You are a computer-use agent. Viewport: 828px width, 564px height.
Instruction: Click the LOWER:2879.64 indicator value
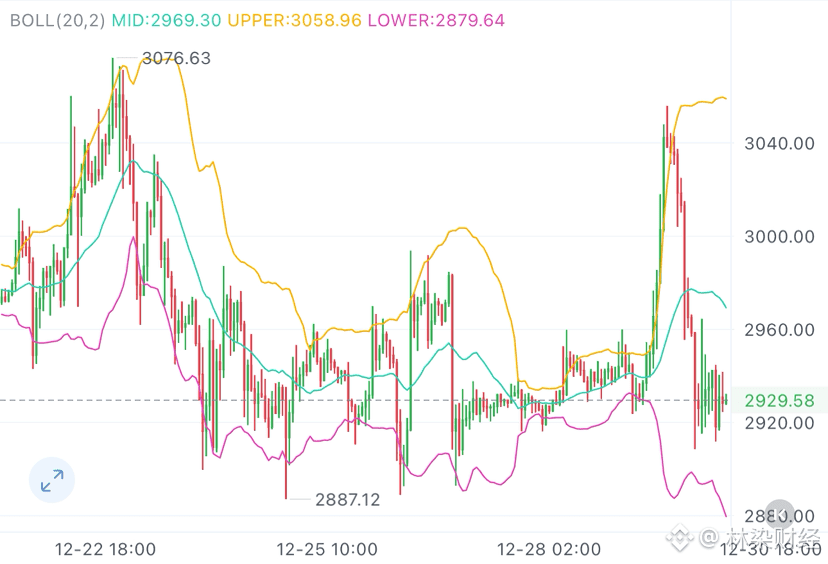[x=436, y=19]
